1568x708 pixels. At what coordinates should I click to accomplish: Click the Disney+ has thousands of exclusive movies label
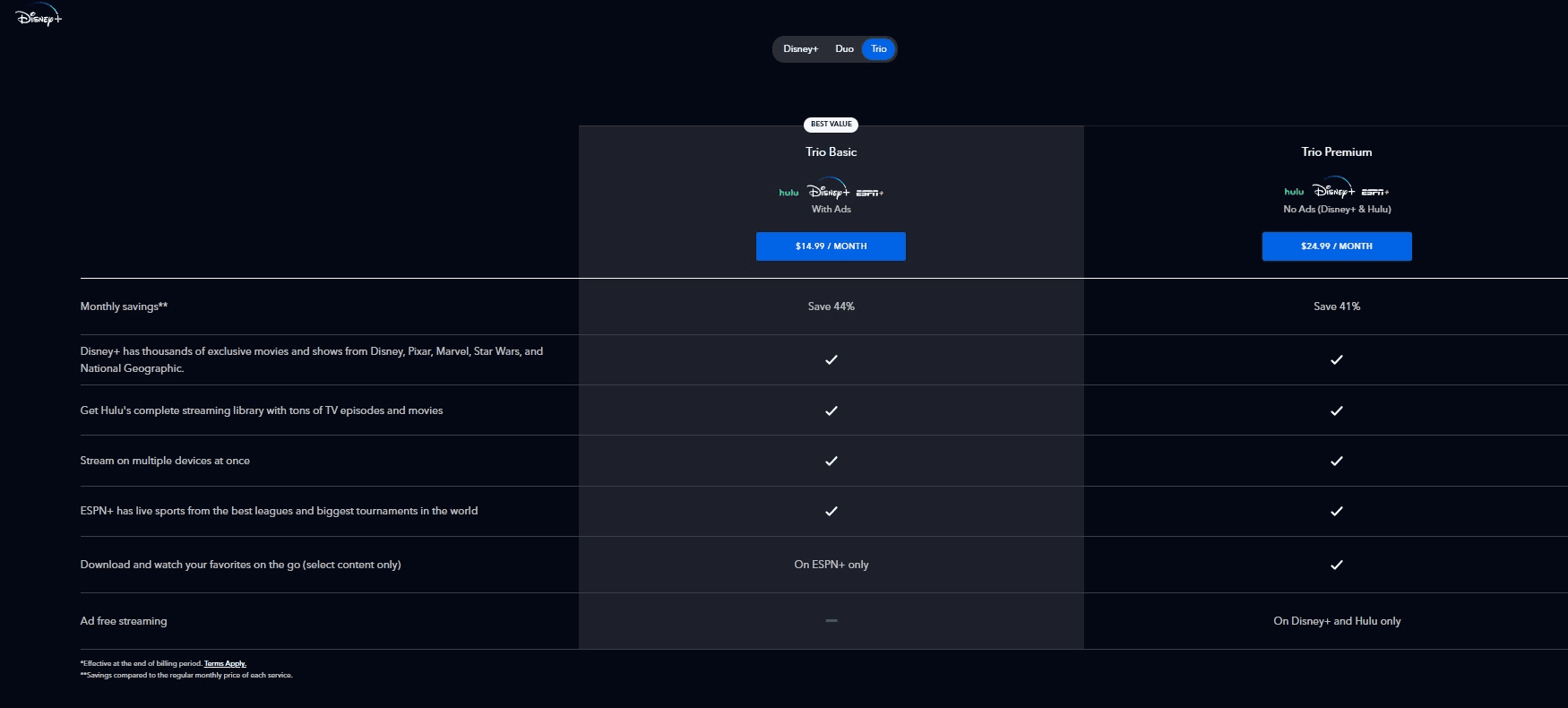point(312,359)
